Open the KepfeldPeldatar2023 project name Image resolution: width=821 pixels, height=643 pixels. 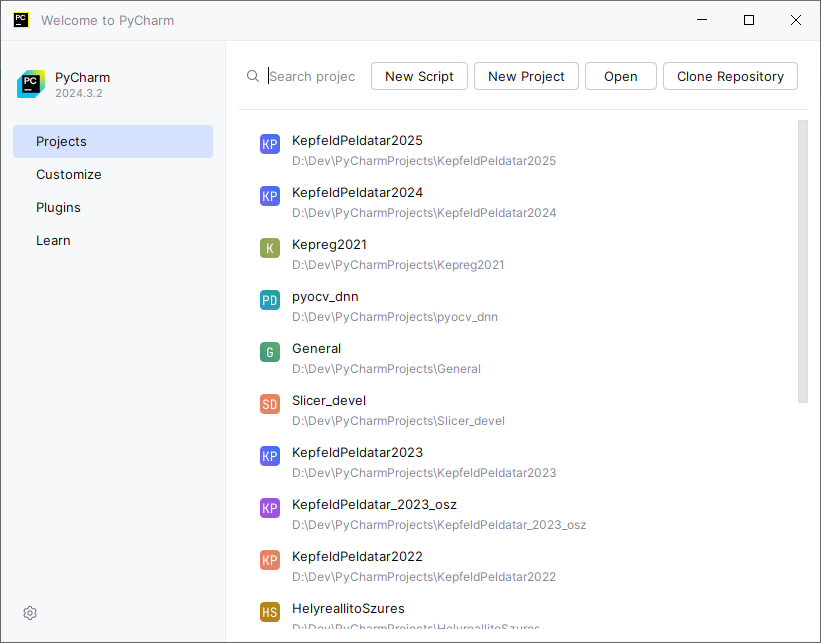357,452
